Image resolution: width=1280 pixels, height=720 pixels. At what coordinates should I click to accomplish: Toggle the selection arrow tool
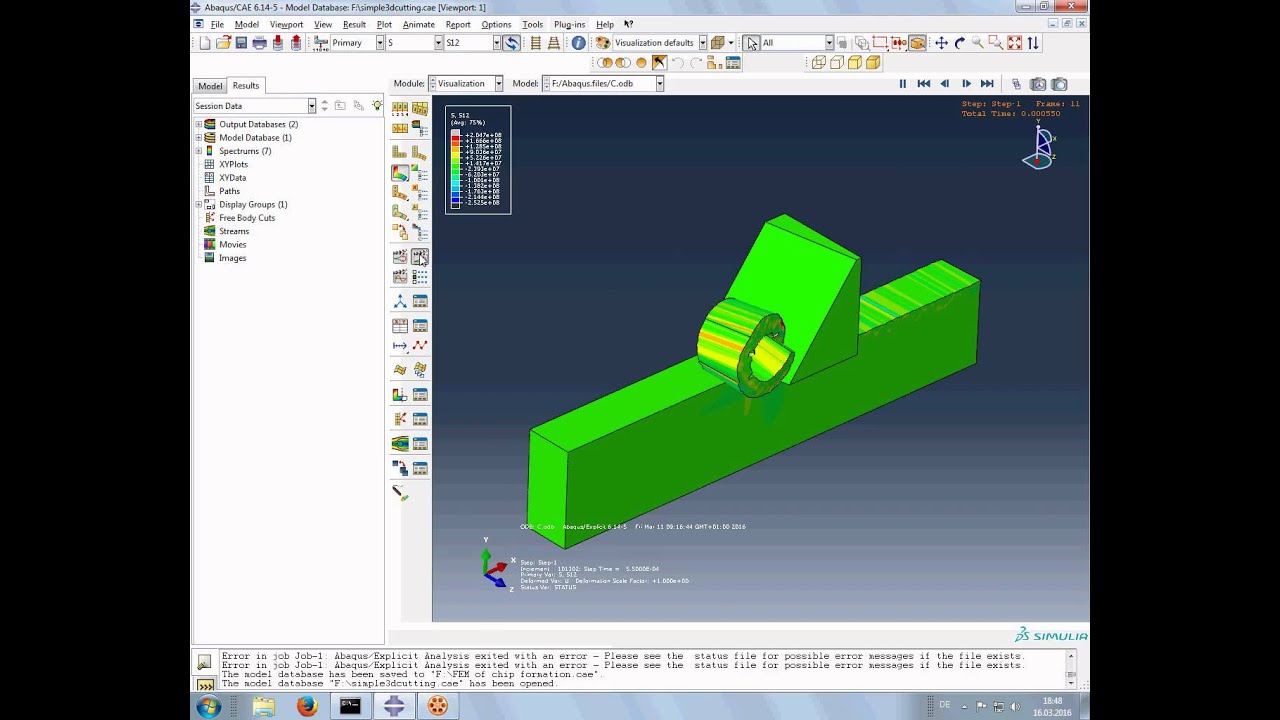coord(751,43)
